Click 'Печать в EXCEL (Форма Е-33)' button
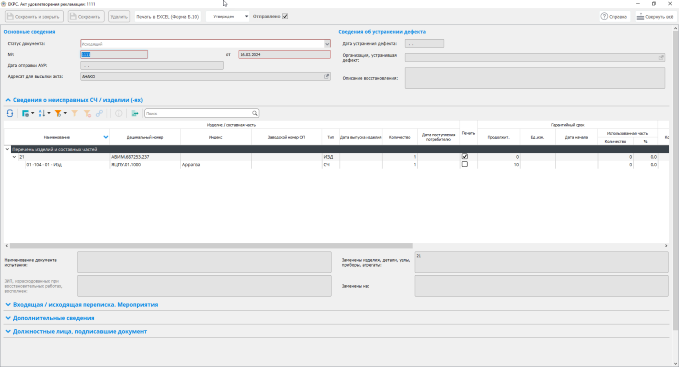679x367 pixels. (x=168, y=16)
